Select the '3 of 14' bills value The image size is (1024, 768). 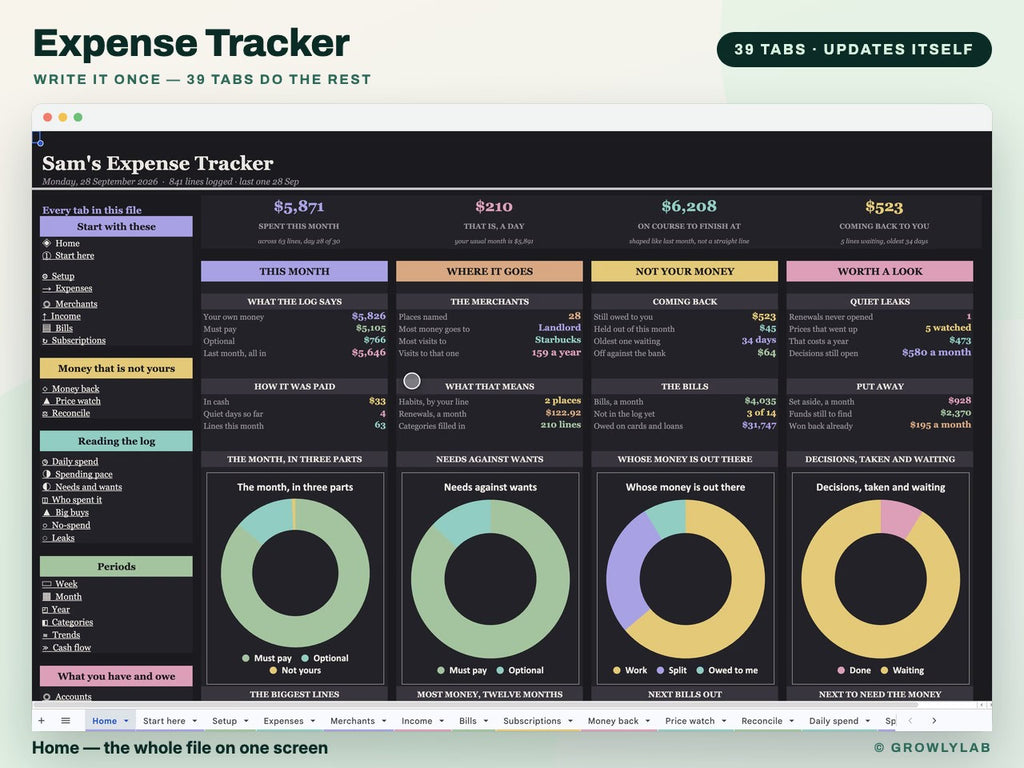pos(761,413)
